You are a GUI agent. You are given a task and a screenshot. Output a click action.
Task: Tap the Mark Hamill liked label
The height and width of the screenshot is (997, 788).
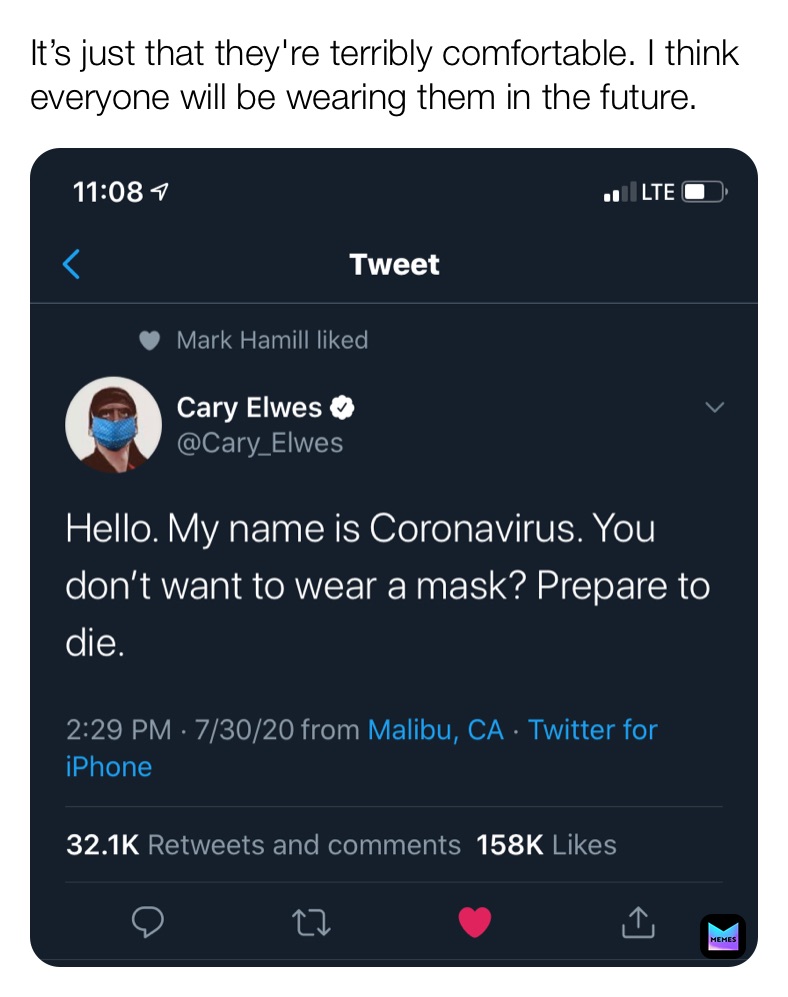click(272, 341)
